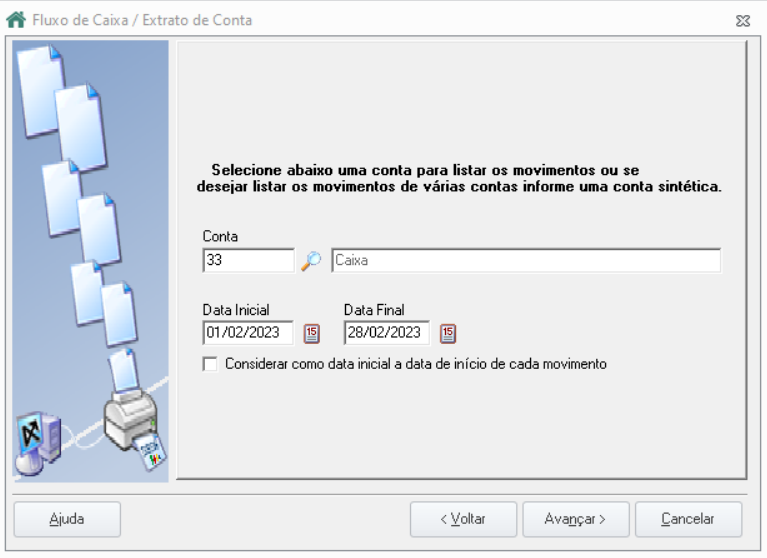Click the Cancelar button
The image size is (767, 558).
[688, 519]
